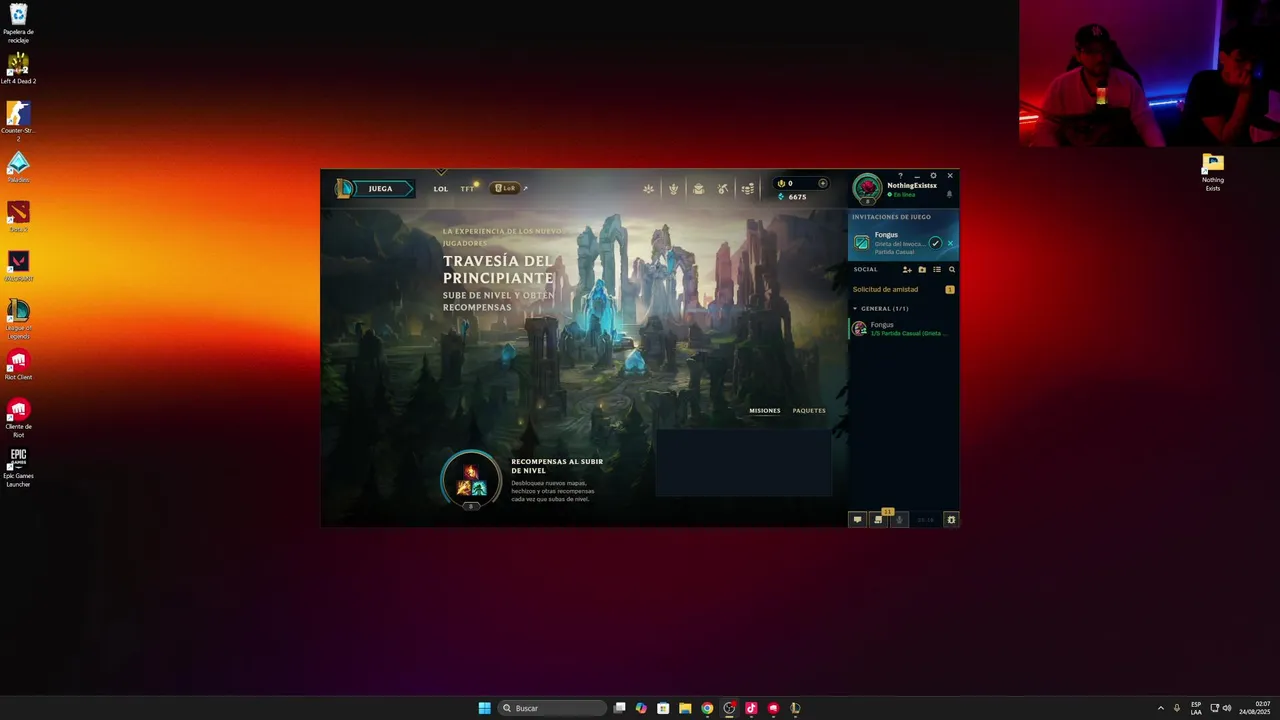
Task: Open the Store coins icon
Action: coord(748,188)
